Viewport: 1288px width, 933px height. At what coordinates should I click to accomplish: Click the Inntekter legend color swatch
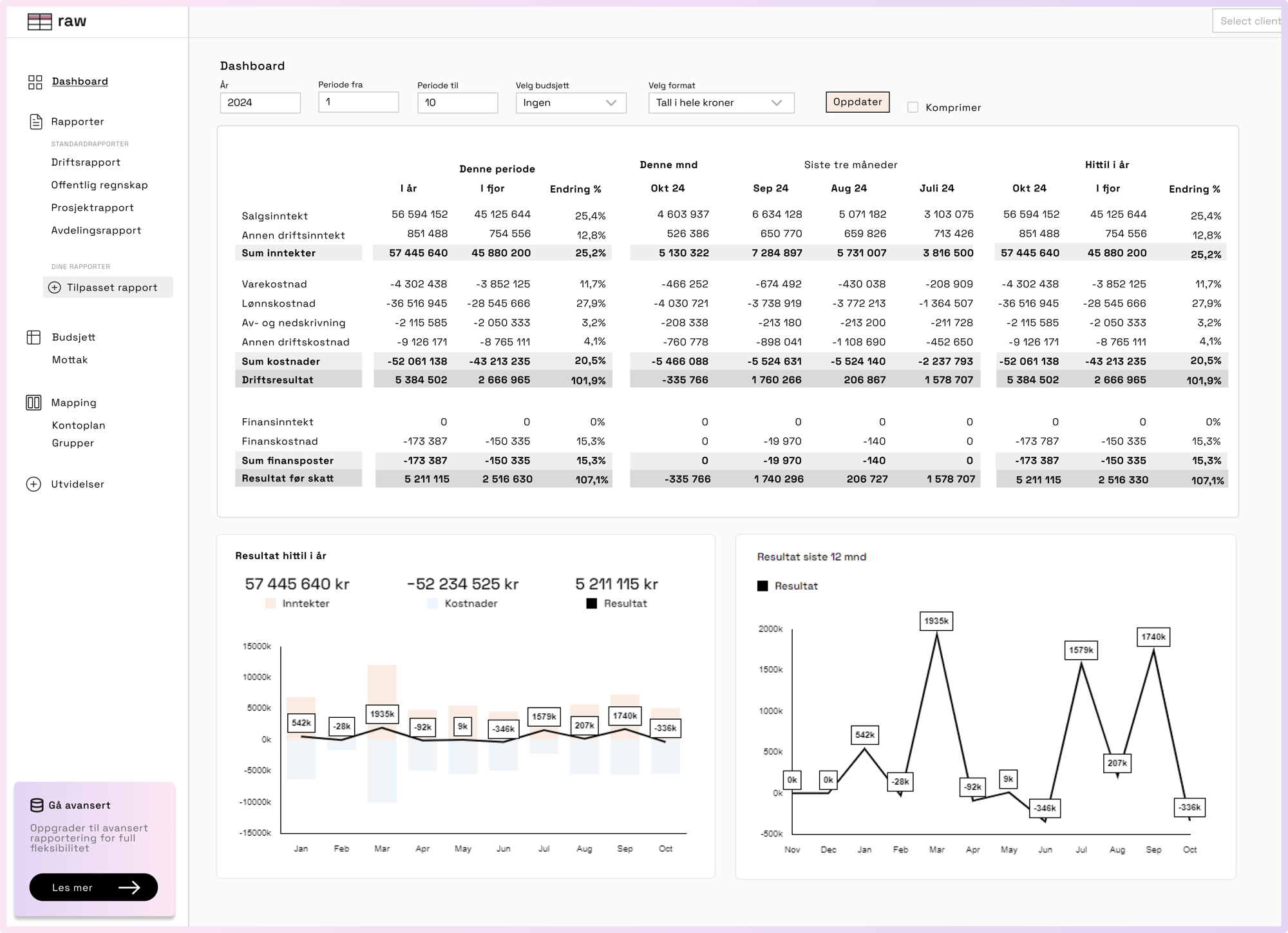pos(270,604)
